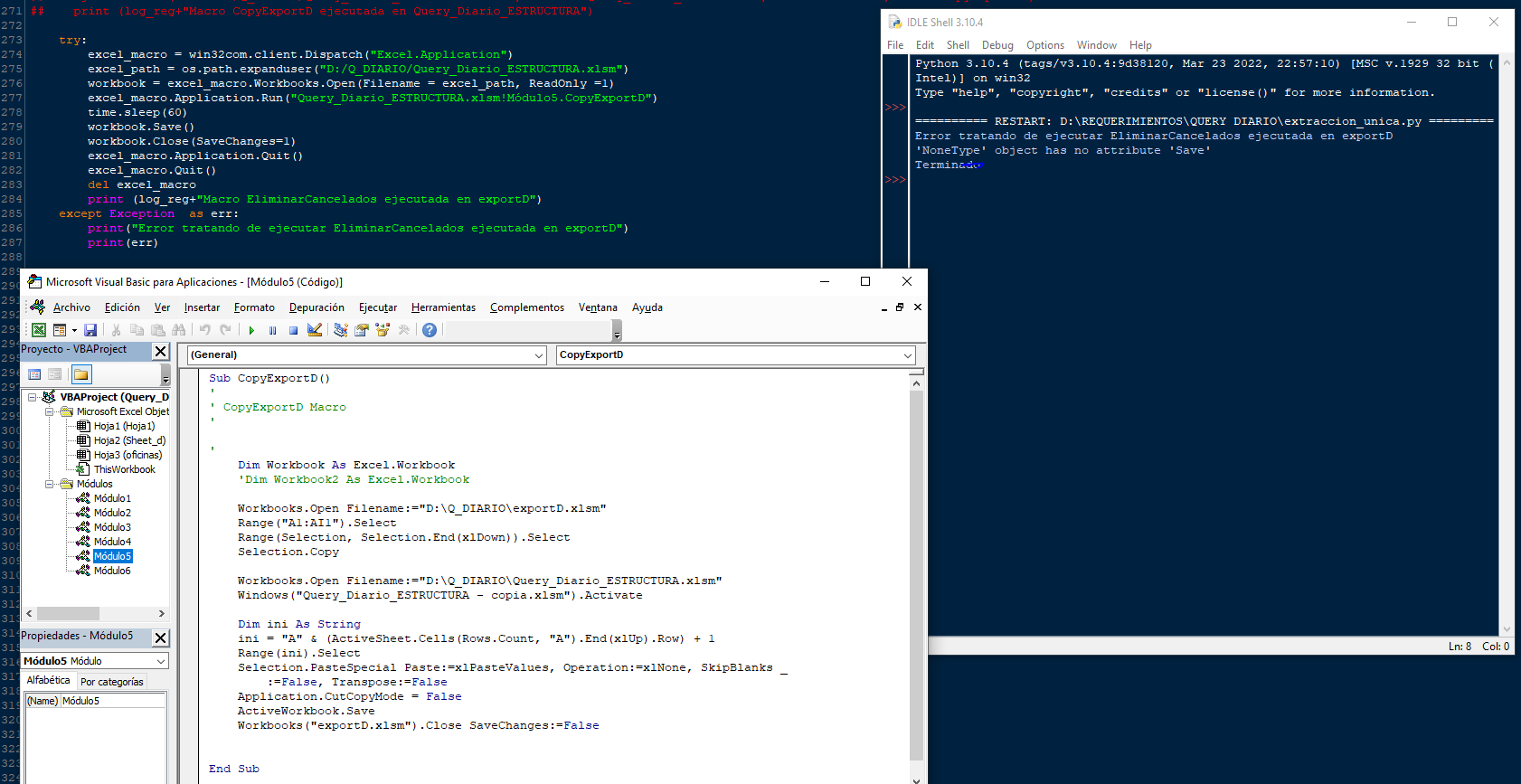
Task: Toggle Folders view in Project panel
Action: click(x=81, y=374)
